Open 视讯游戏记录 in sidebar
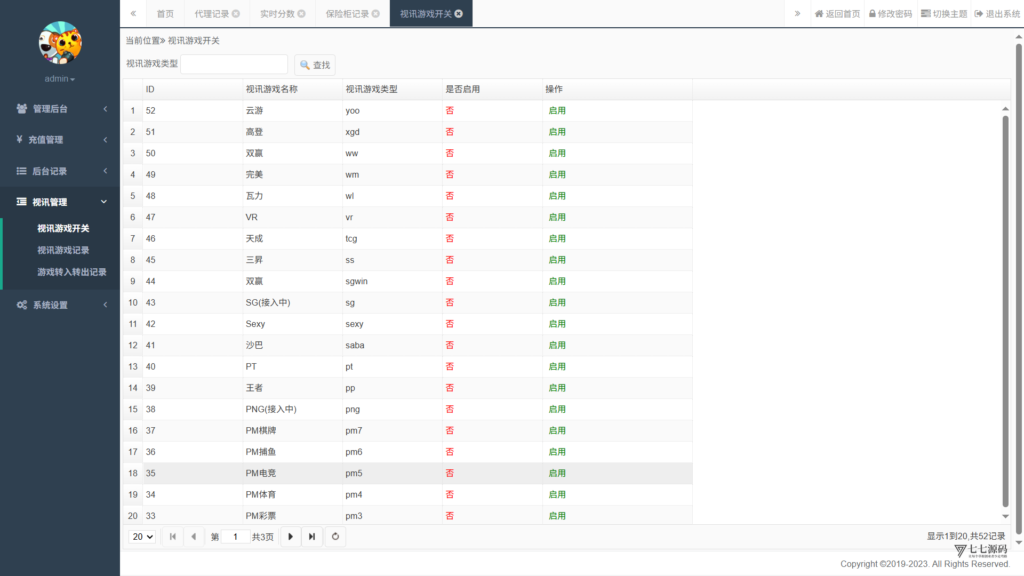1024x576 pixels. point(63,250)
